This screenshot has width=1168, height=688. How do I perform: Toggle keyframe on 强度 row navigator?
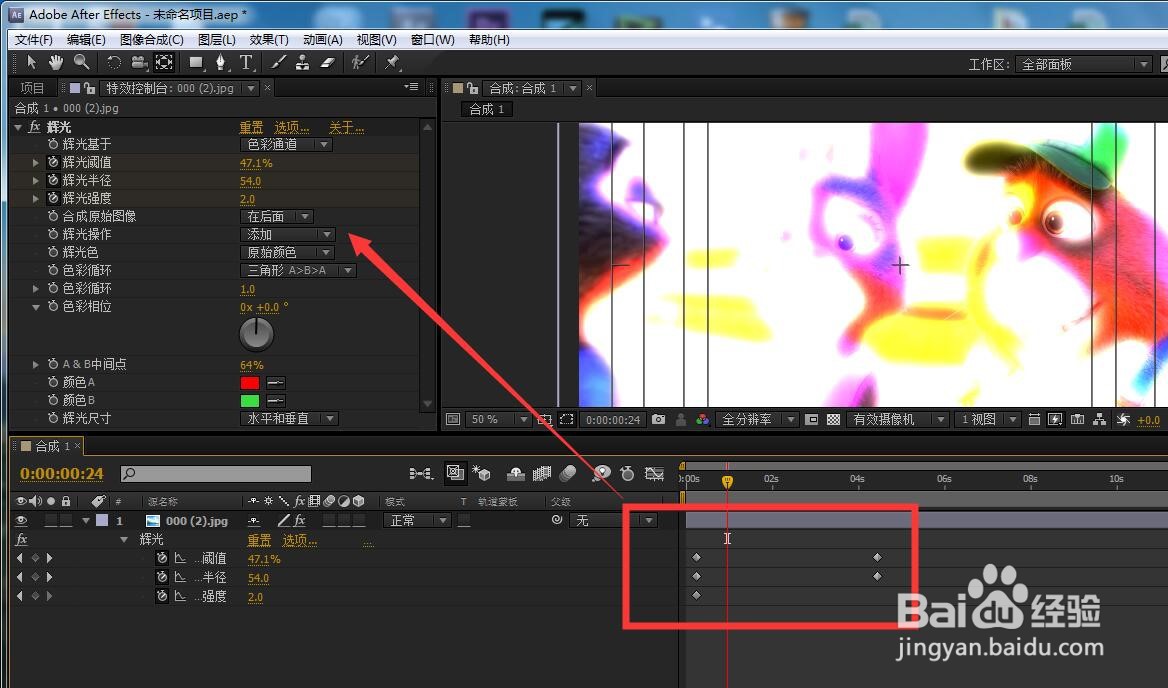[x=34, y=596]
